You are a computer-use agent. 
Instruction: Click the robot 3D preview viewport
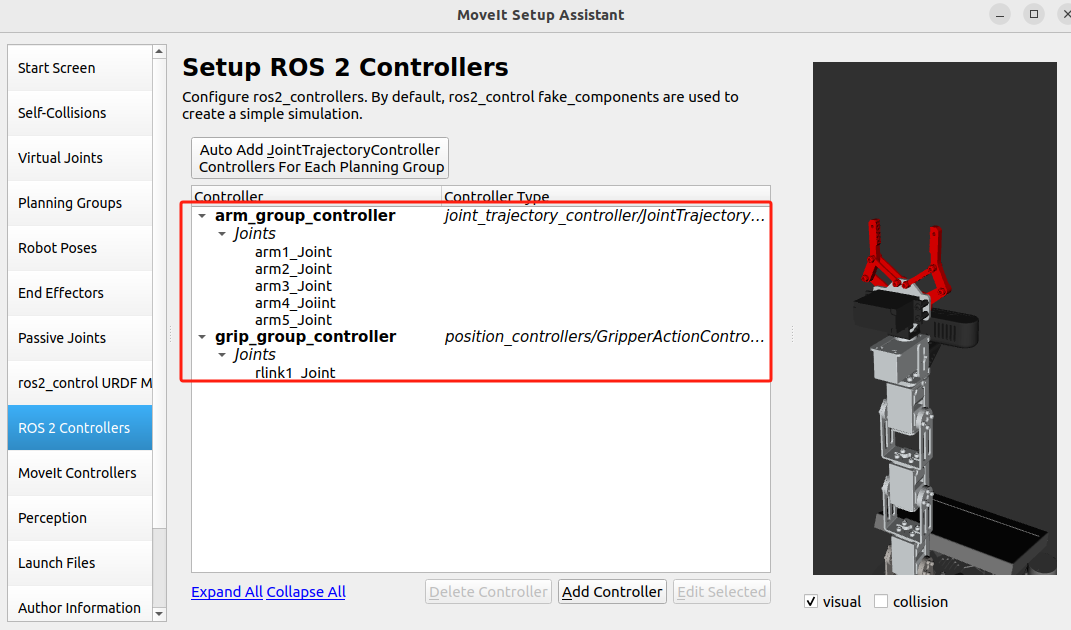click(x=934, y=318)
